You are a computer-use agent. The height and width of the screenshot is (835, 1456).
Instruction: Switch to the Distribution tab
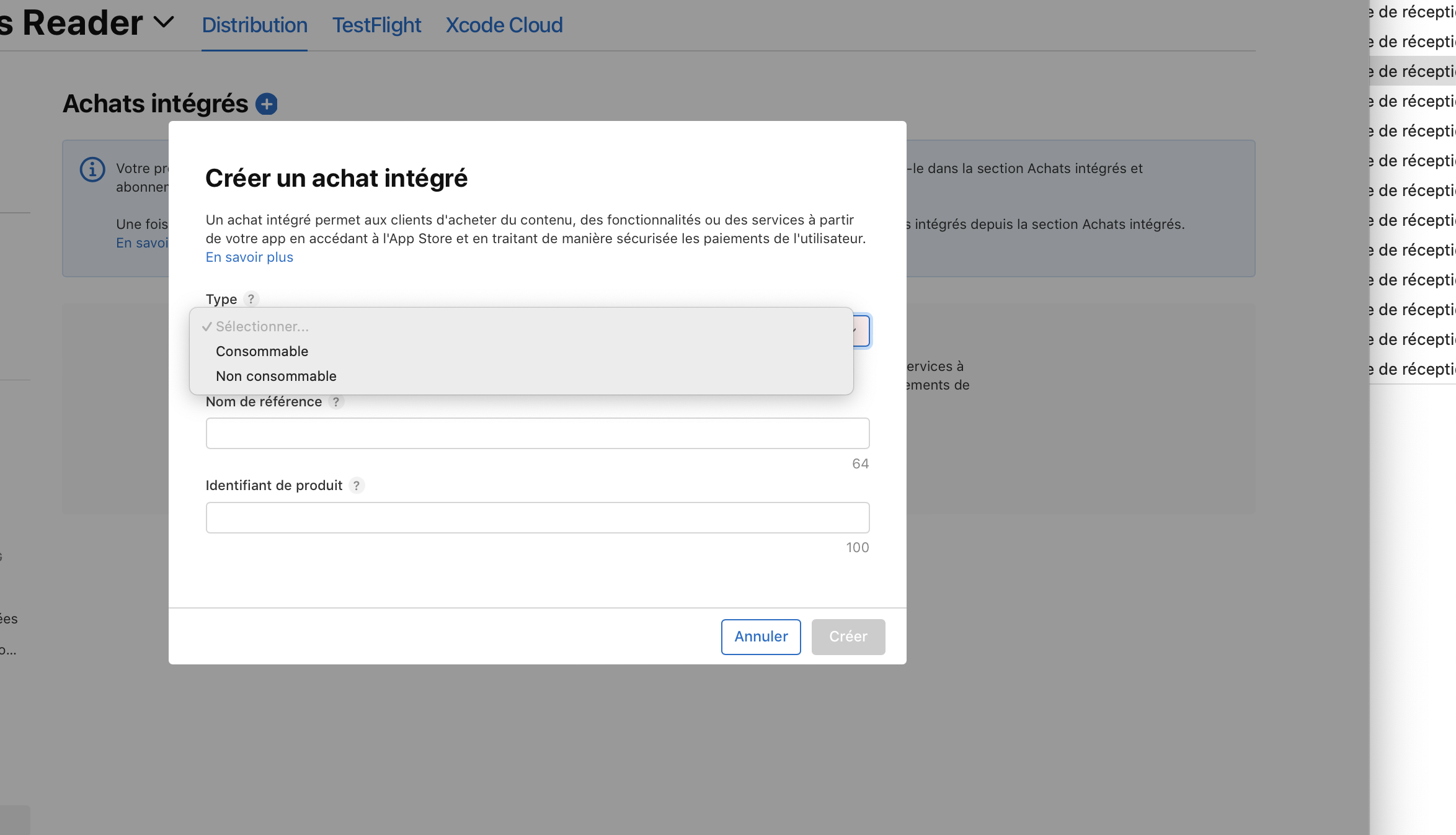[x=254, y=25]
